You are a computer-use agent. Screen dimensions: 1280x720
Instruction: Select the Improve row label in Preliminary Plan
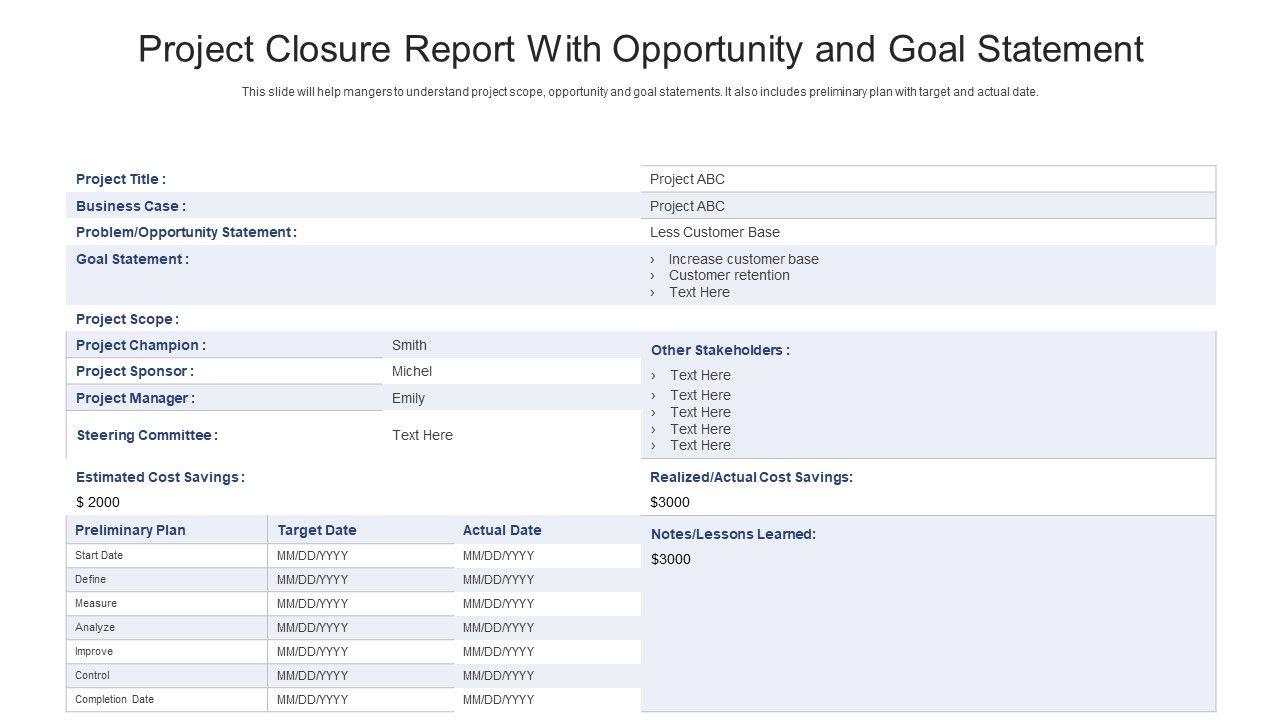coord(94,651)
